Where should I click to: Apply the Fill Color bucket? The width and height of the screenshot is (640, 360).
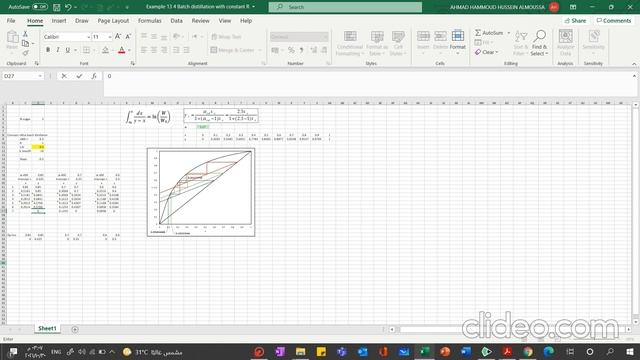click(105, 50)
